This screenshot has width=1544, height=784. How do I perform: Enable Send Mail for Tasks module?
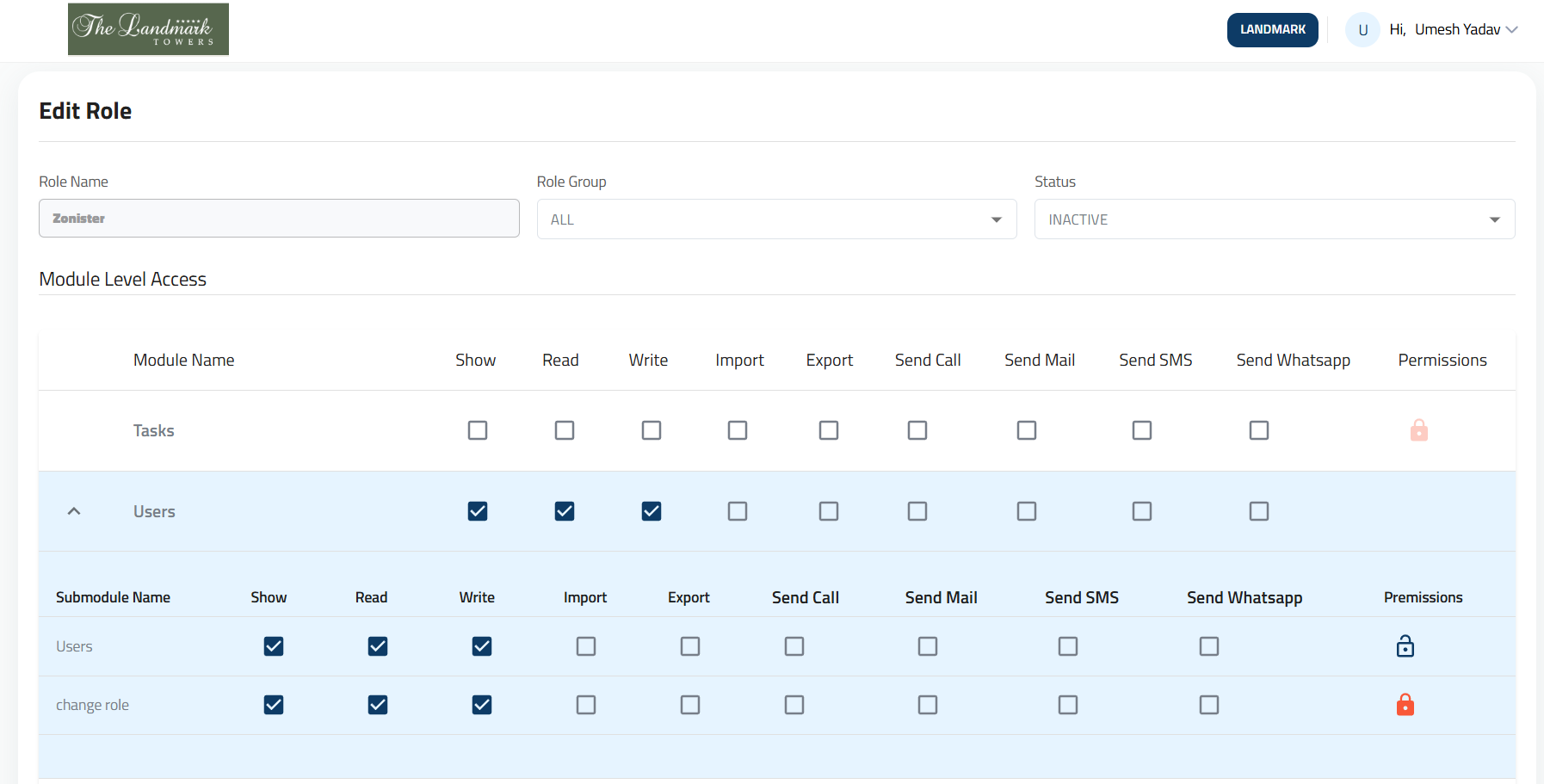point(1026,430)
